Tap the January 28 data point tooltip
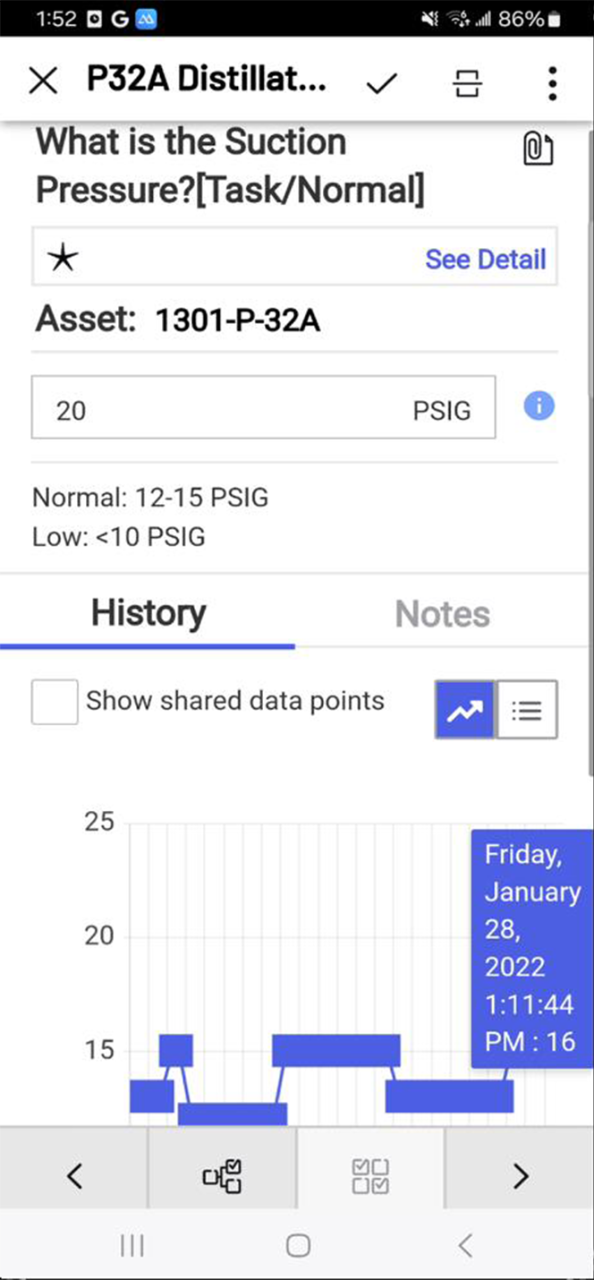 (x=532, y=947)
